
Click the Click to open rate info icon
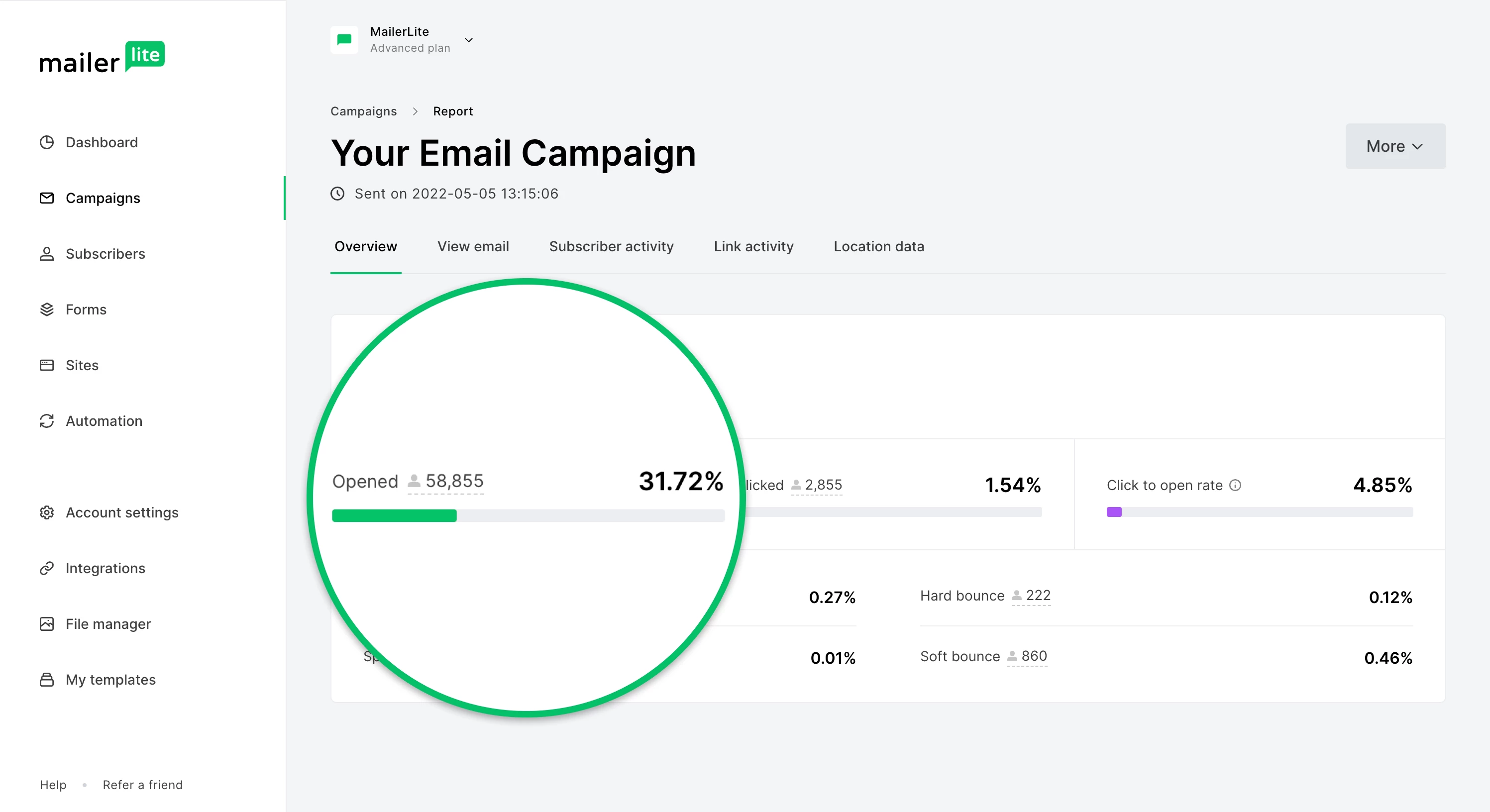tap(1235, 485)
